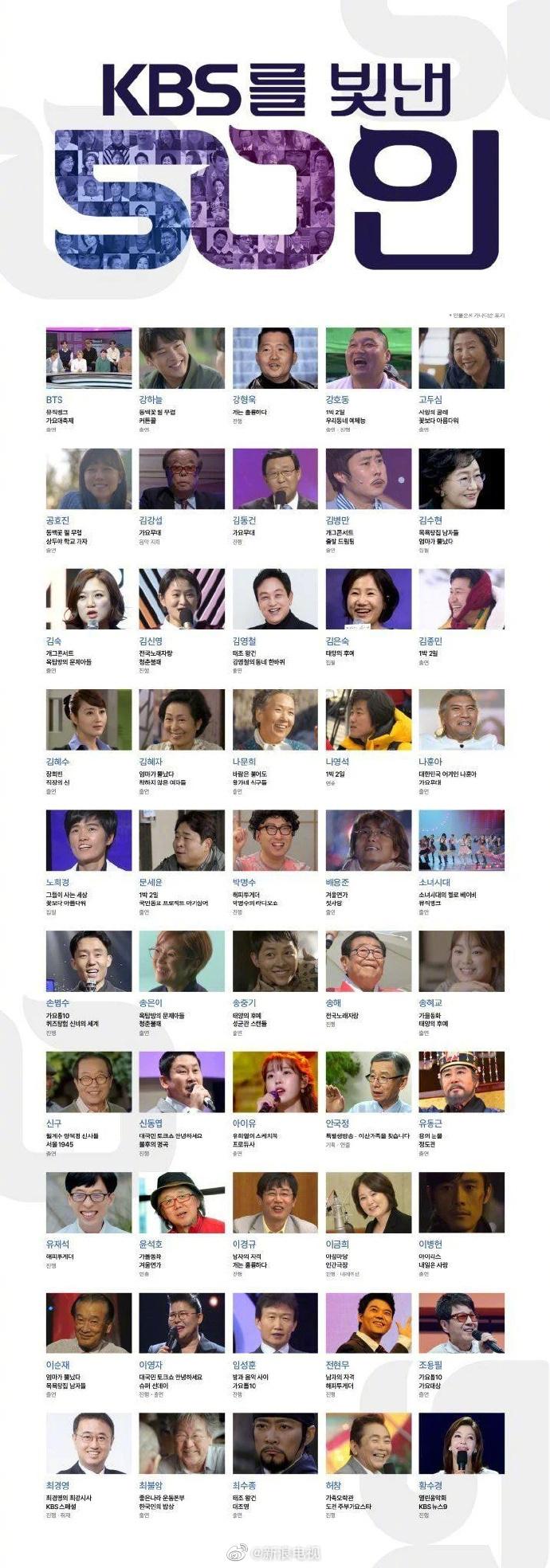Open the 이병헌 portrait thumbnail

[462, 1202]
